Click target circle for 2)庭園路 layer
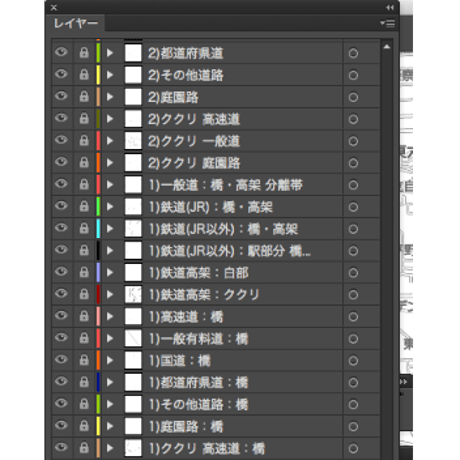 pyautogui.click(x=353, y=97)
